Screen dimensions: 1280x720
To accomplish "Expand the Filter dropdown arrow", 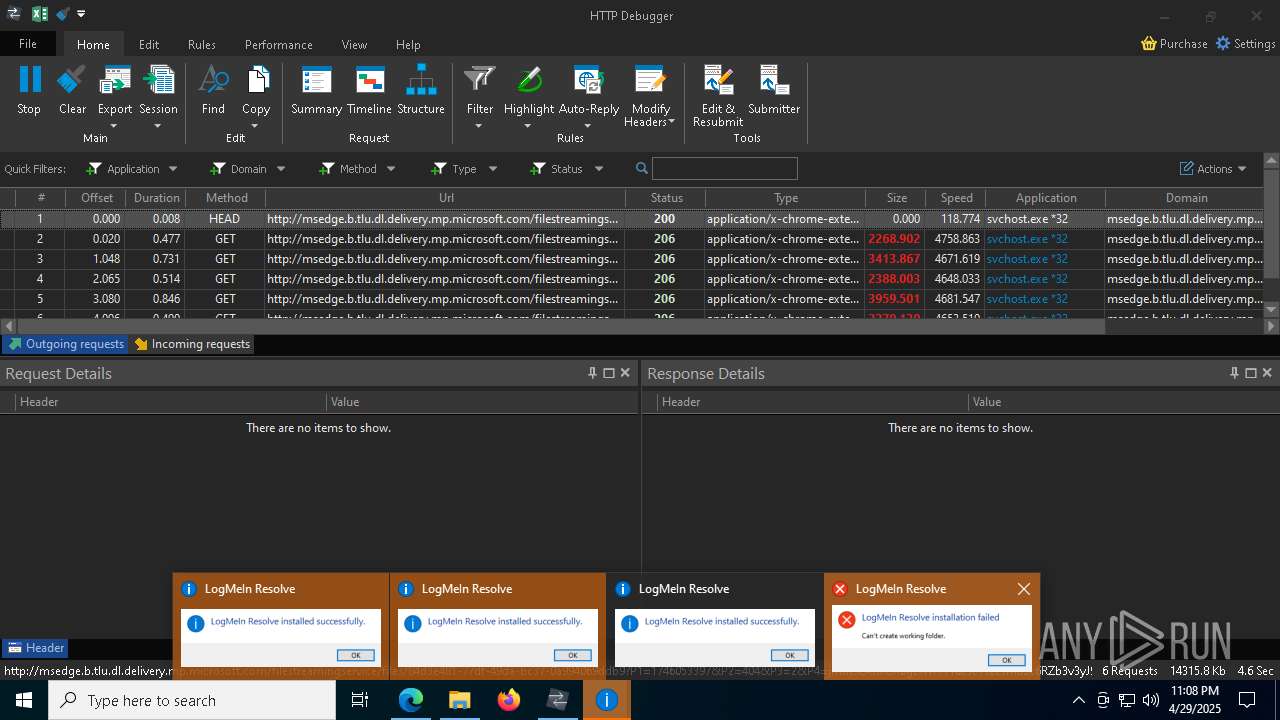I will (x=479, y=126).
